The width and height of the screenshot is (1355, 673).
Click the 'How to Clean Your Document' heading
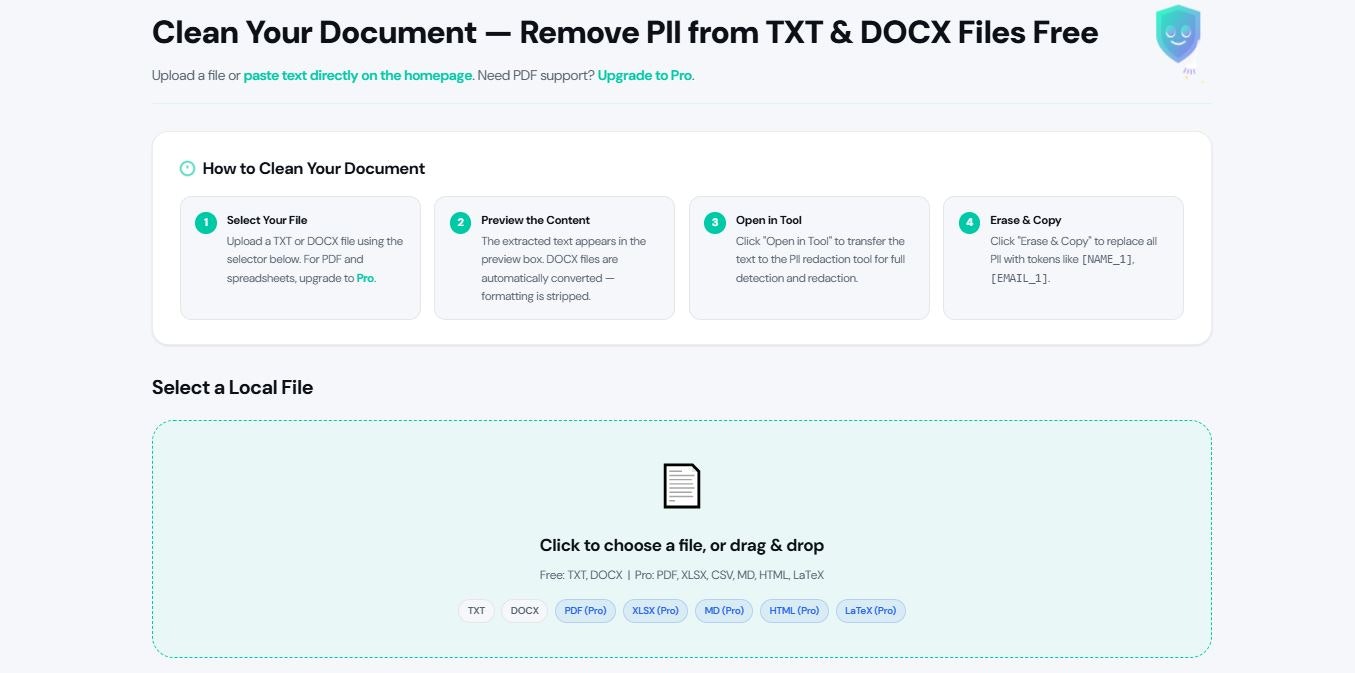point(314,169)
